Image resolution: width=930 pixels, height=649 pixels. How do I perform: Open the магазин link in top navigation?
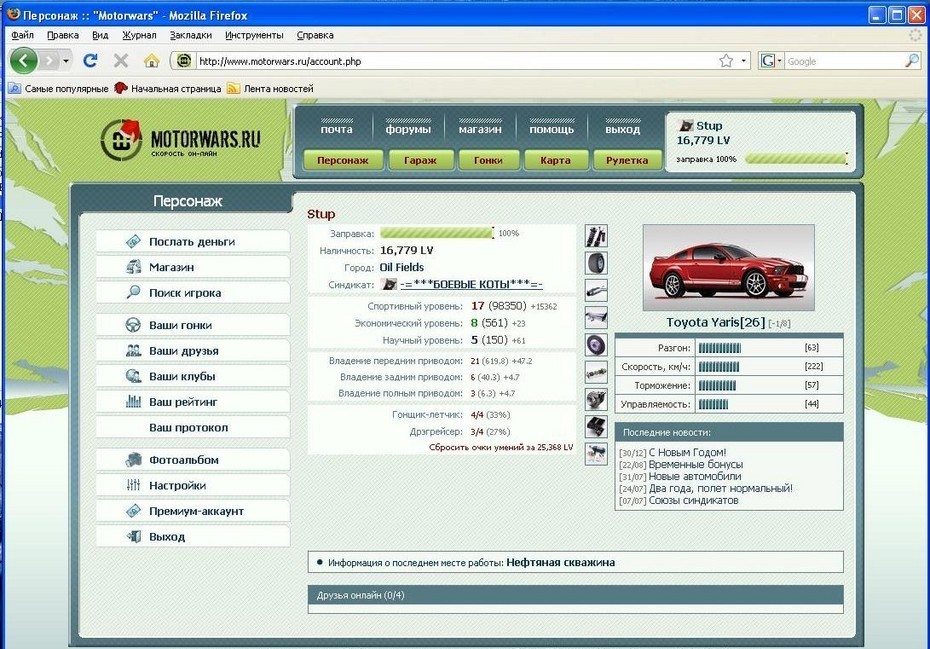coord(480,129)
